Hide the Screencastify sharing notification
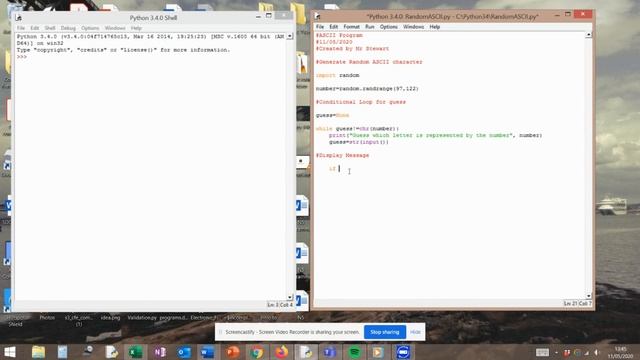The image size is (640, 360). (415, 332)
